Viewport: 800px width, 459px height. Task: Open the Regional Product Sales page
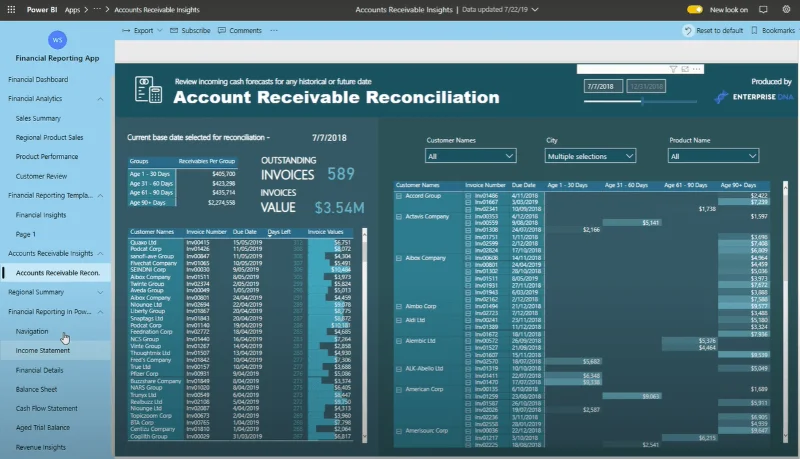[x=49, y=138]
